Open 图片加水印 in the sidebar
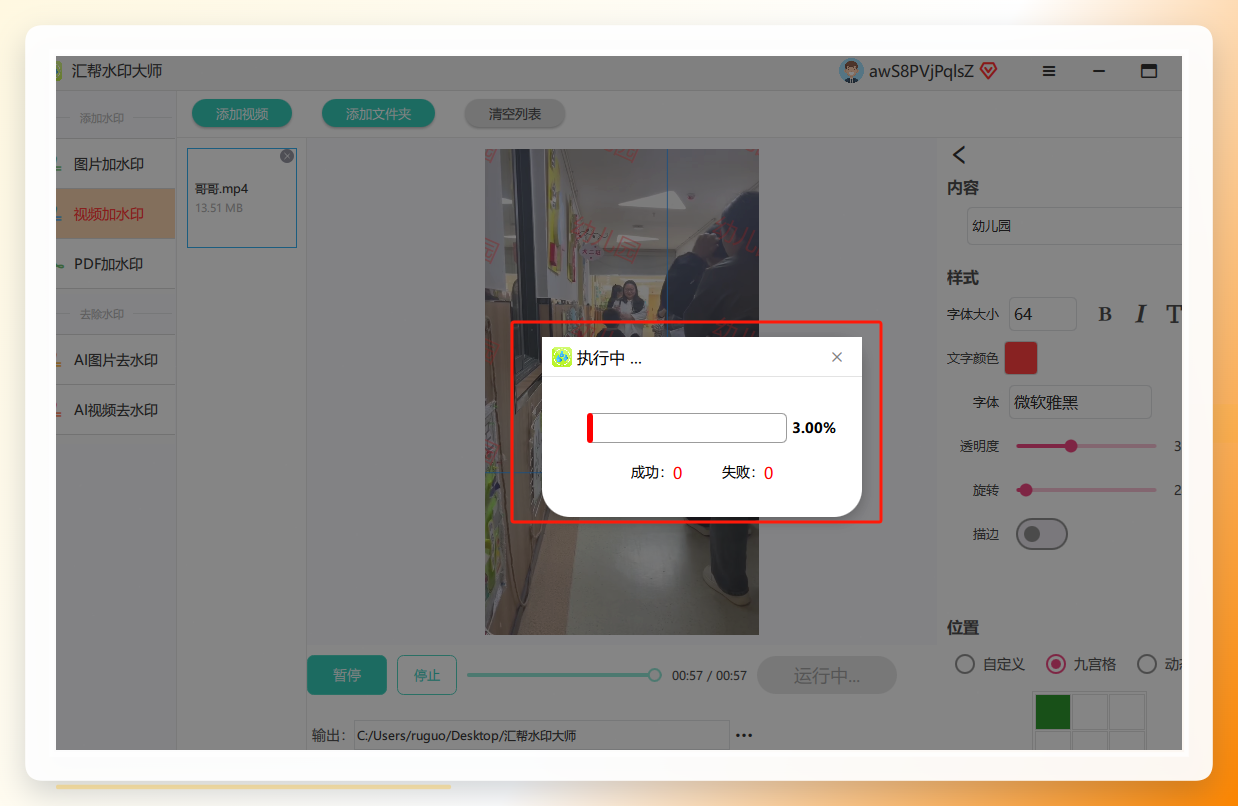The image size is (1238, 806). 116,164
